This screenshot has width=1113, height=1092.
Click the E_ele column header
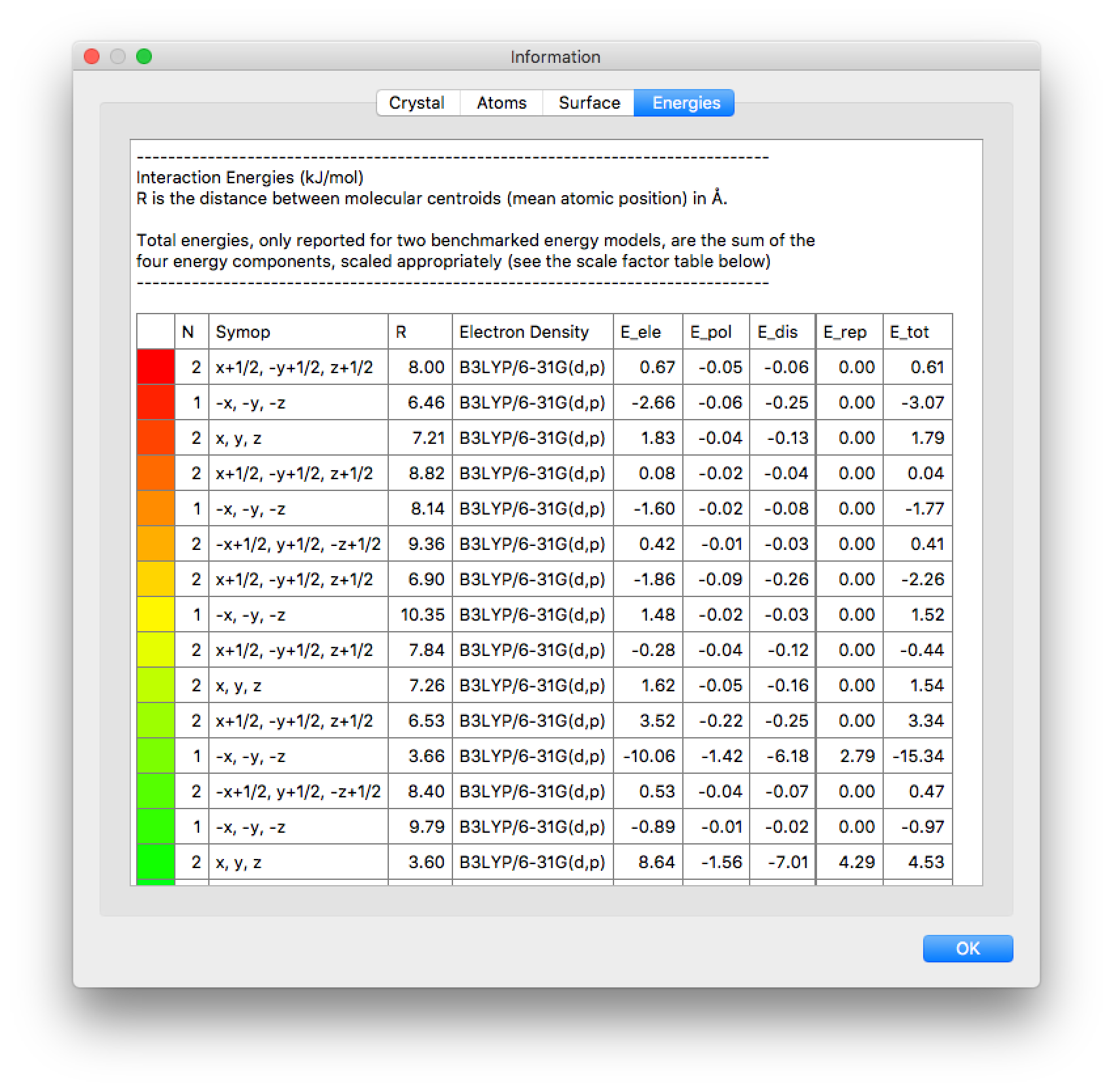pyautogui.click(x=648, y=332)
